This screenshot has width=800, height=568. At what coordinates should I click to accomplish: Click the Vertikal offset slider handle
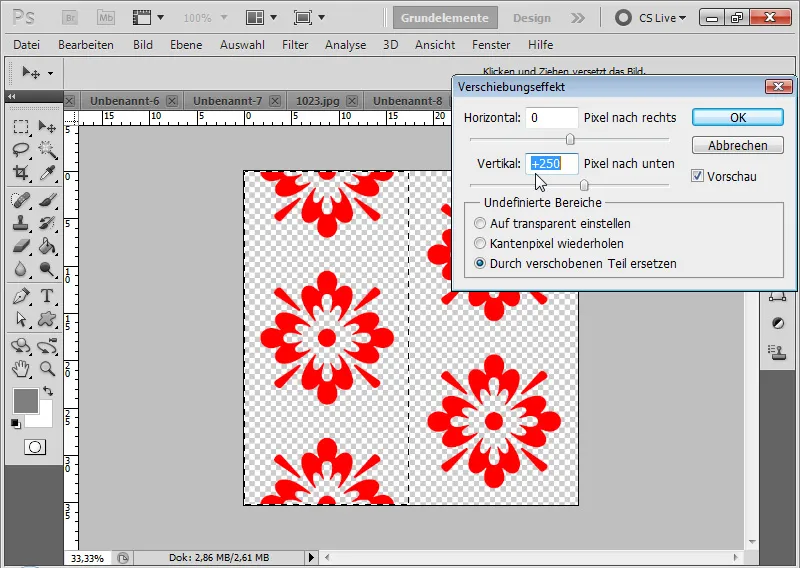(584, 185)
